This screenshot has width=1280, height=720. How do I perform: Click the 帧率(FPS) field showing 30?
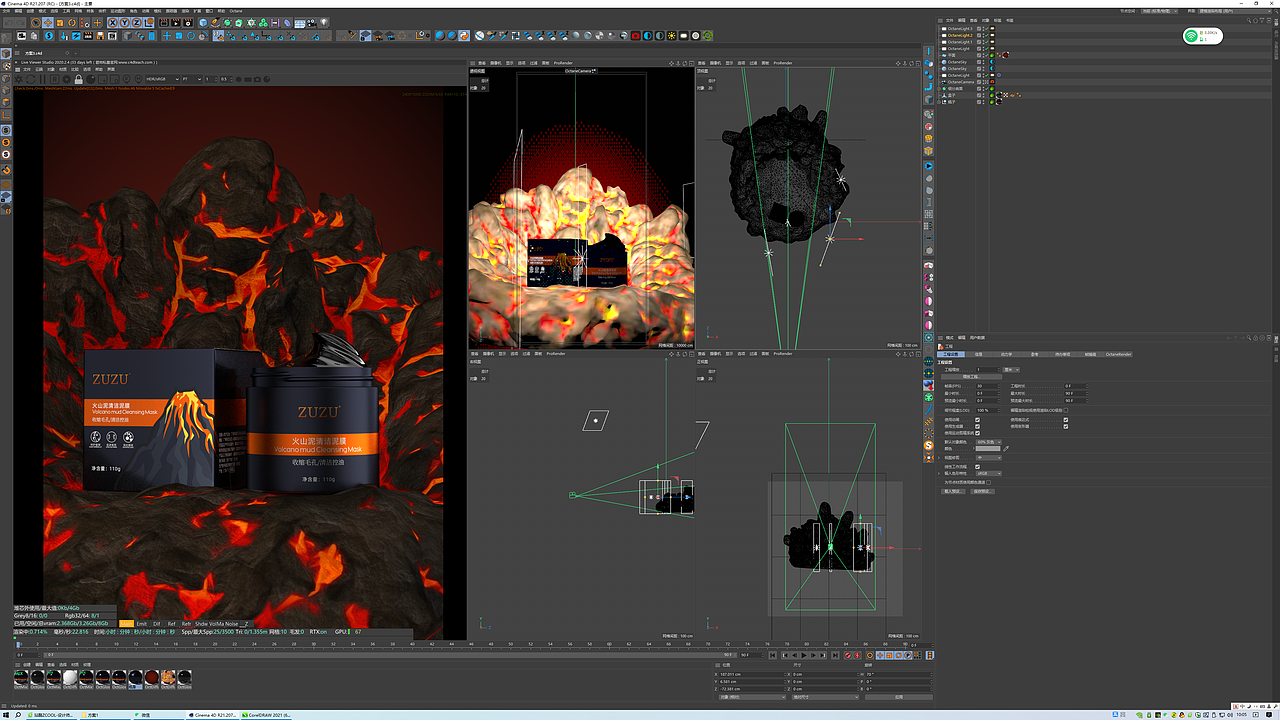986,385
